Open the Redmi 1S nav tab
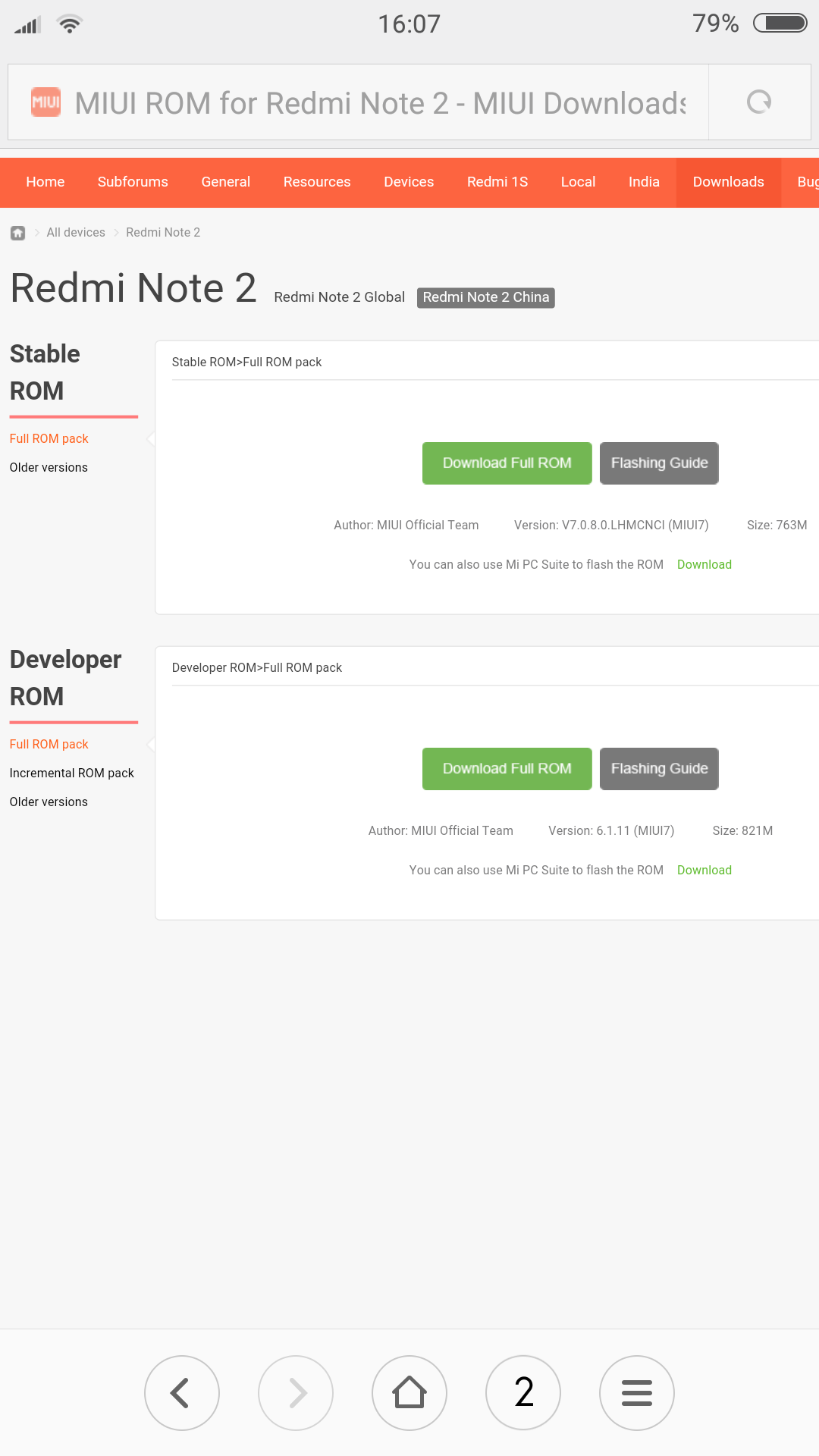The width and height of the screenshot is (819, 1456). click(497, 182)
